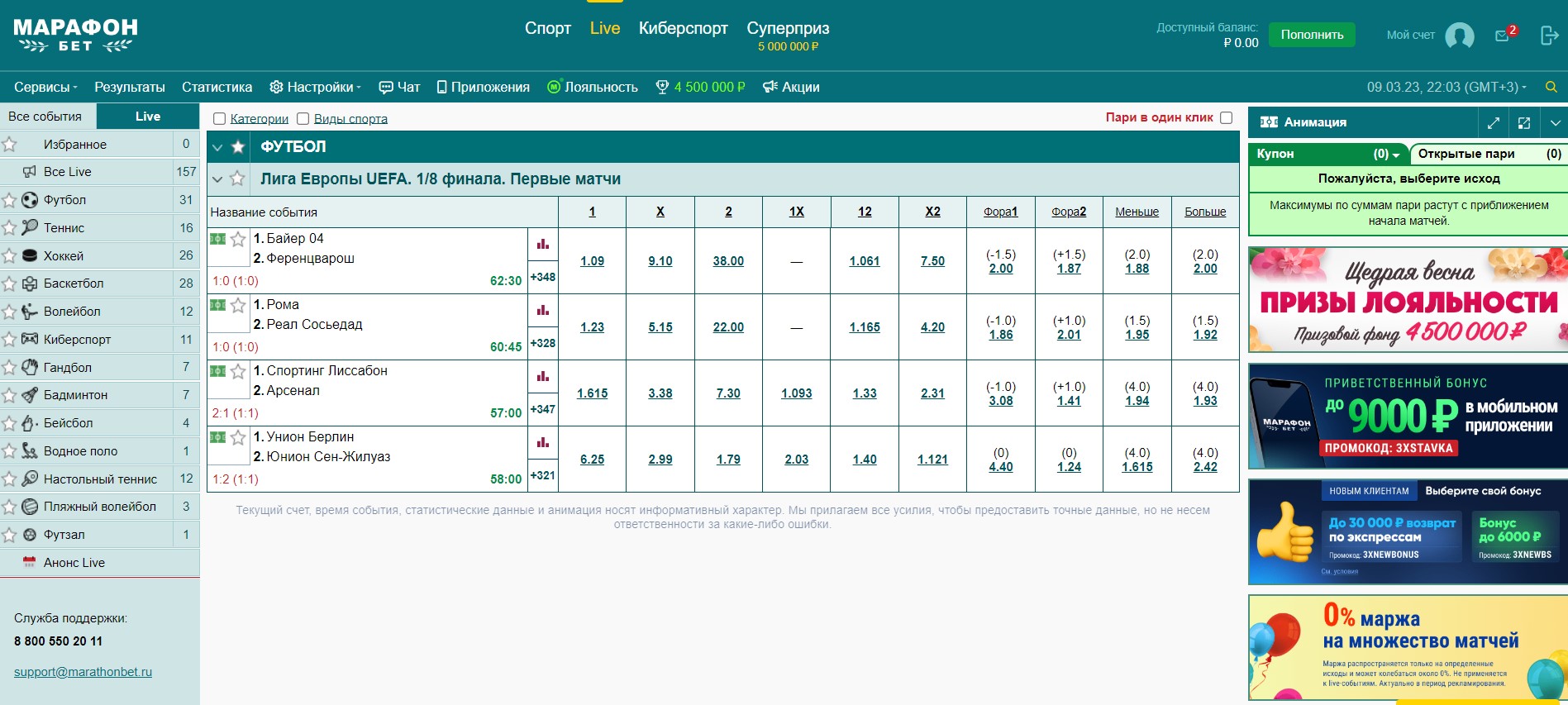The height and width of the screenshot is (705, 1568).
Task: Open the Мой счет link
Action: click(x=1410, y=35)
